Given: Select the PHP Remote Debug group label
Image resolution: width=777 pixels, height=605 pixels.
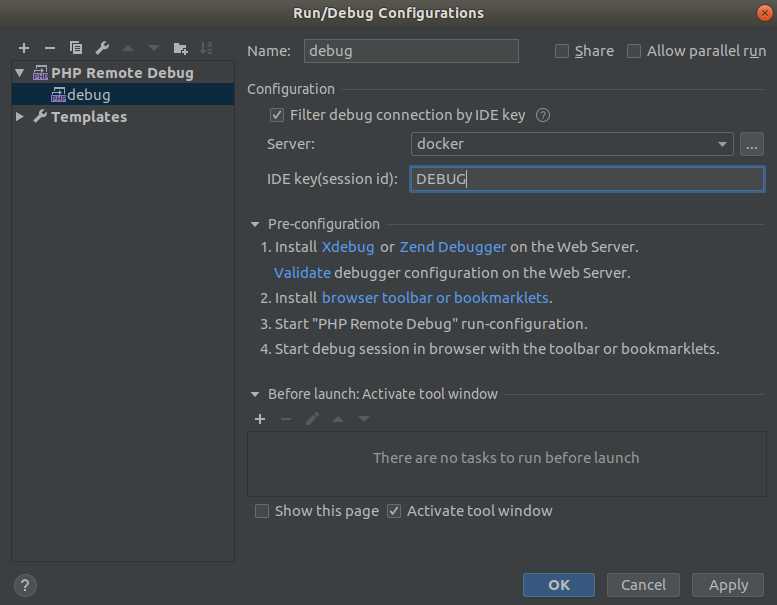Looking at the screenshot, I should [122, 73].
